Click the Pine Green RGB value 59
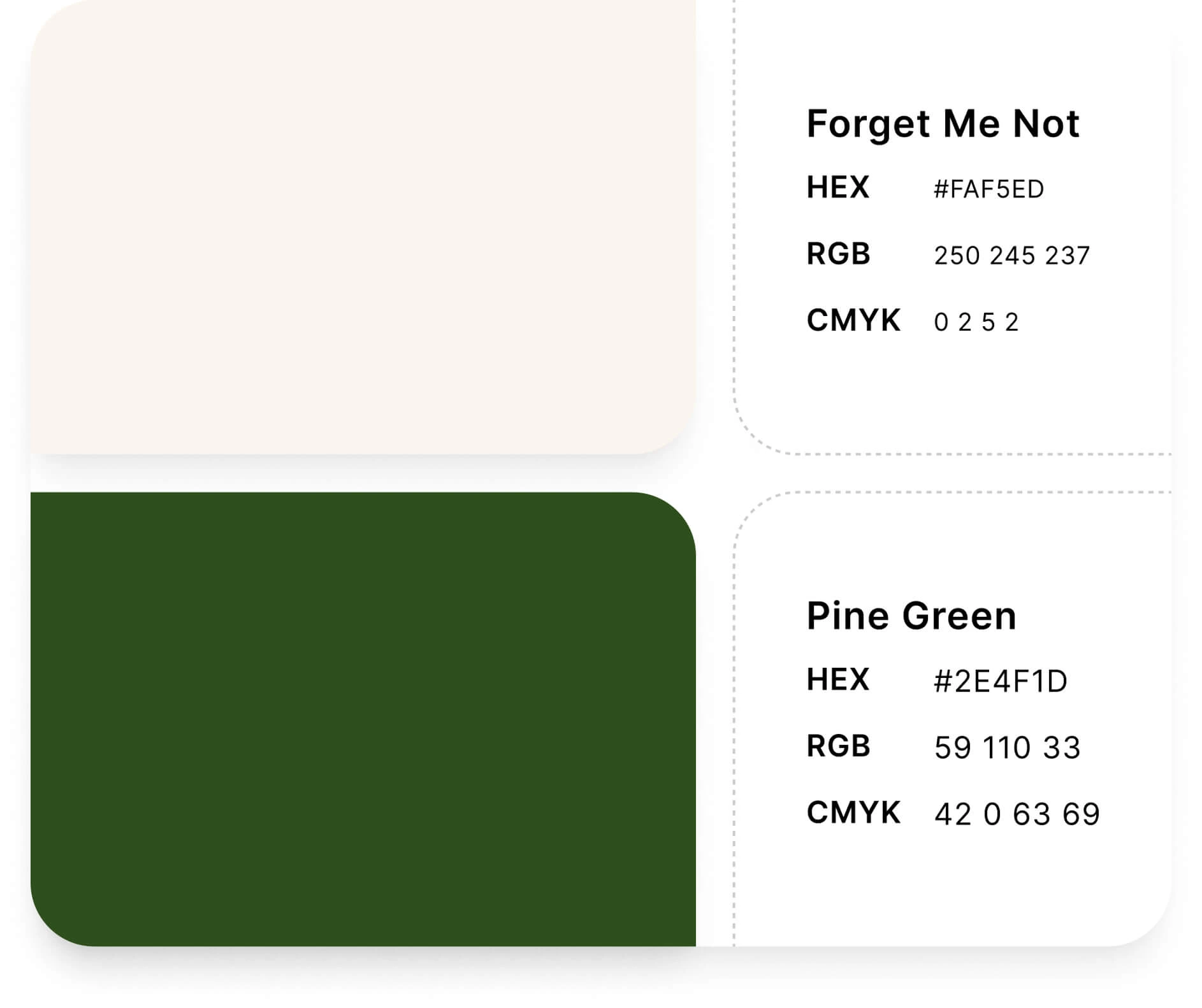 click(953, 748)
